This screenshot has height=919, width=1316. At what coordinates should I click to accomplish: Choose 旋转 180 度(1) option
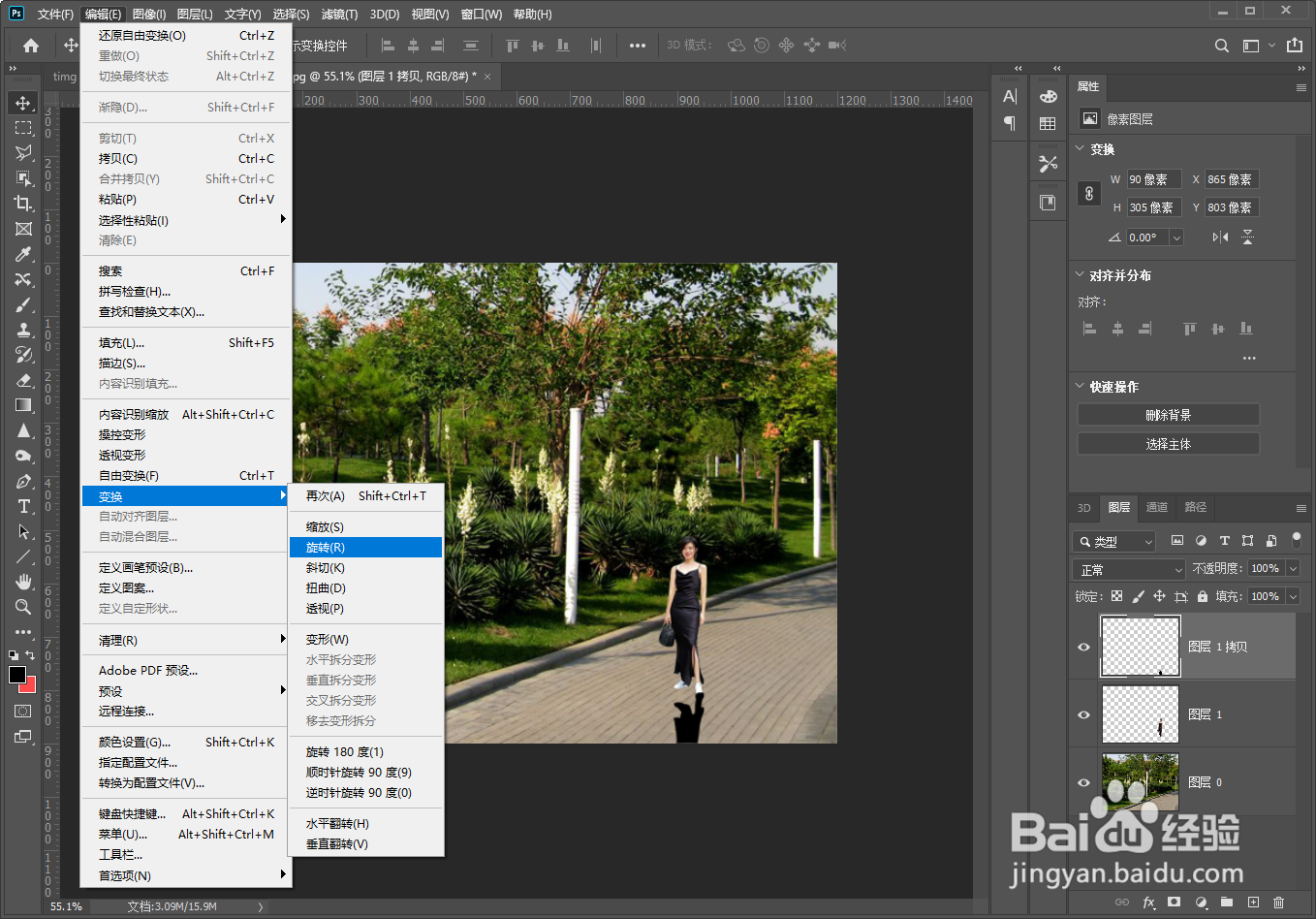tap(365, 752)
